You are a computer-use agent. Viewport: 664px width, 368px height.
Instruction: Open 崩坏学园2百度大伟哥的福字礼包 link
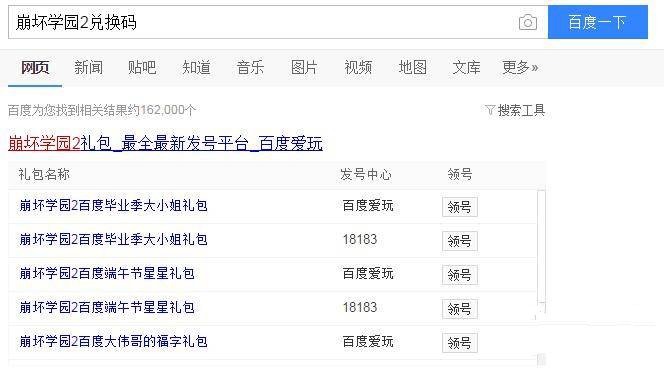pos(113,341)
